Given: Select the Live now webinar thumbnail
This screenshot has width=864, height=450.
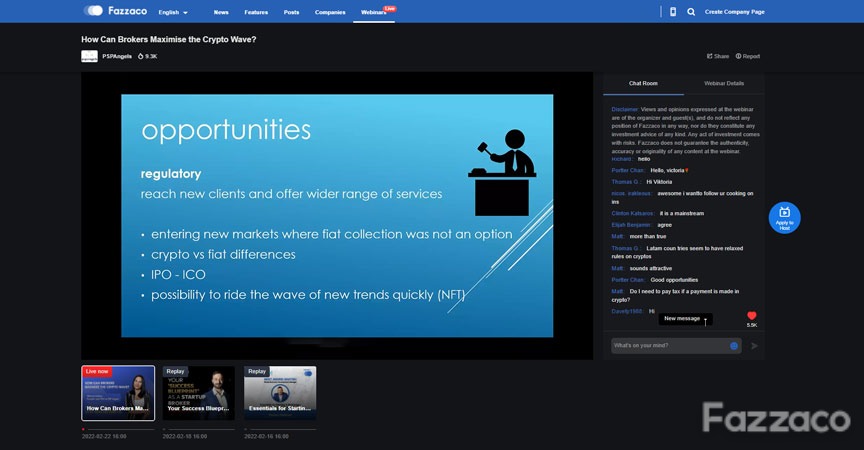Looking at the screenshot, I should pyautogui.click(x=118, y=393).
